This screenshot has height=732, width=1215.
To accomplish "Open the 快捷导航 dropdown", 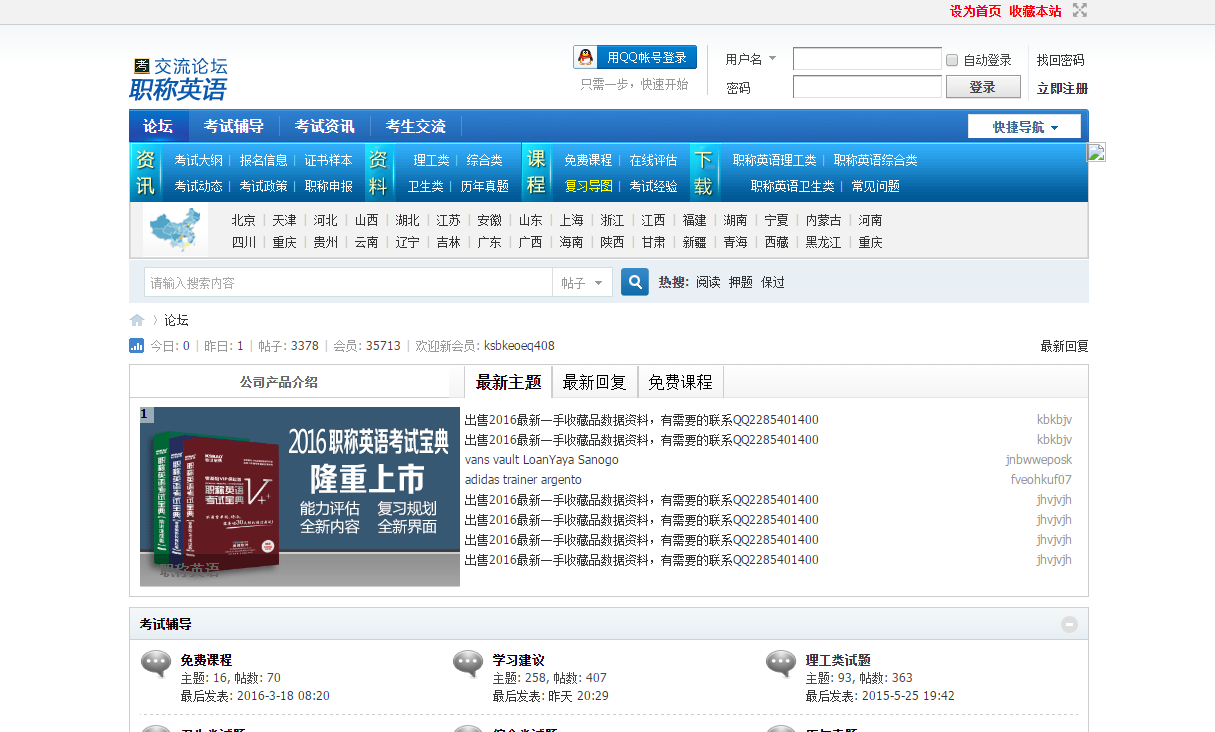I will 1024,126.
